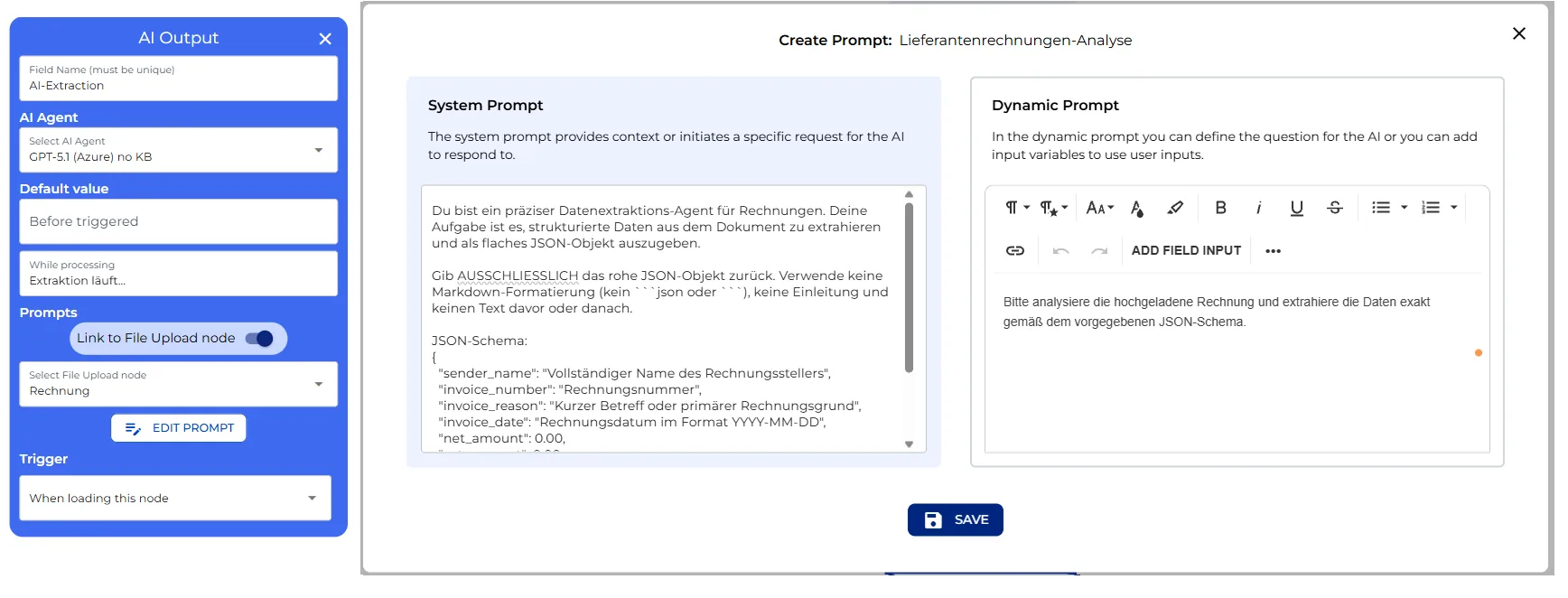Redo the last edit
Viewport: 1568px width, 598px height.
pyautogui.click(x=1099, y=250)
